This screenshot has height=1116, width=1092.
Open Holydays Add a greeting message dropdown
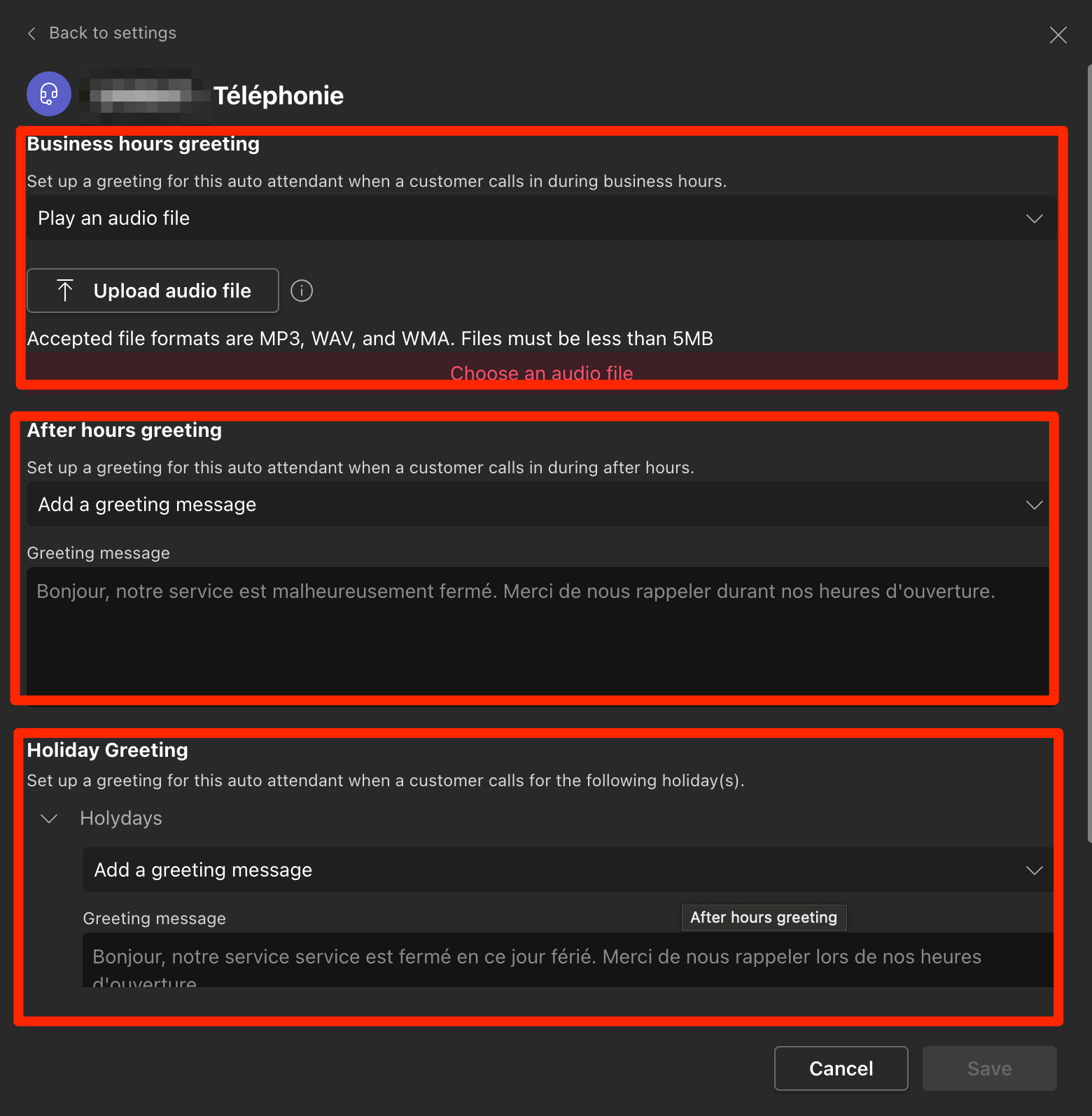click(x=567, y=870)
